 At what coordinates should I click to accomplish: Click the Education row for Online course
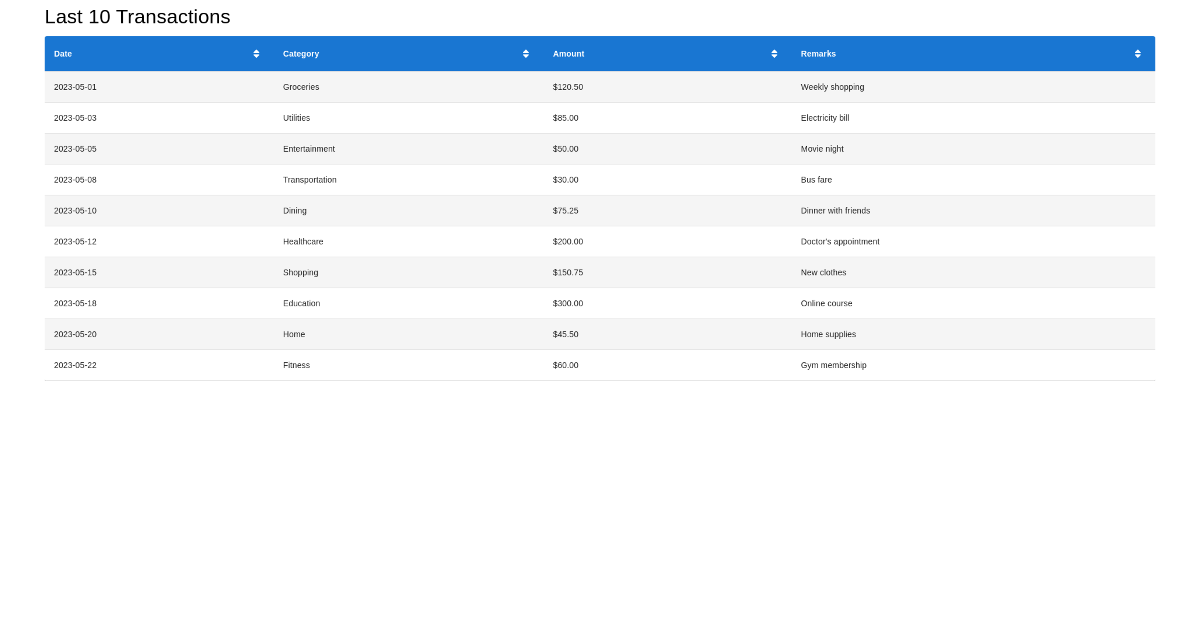pyautogui.click(x=400, y=302)
